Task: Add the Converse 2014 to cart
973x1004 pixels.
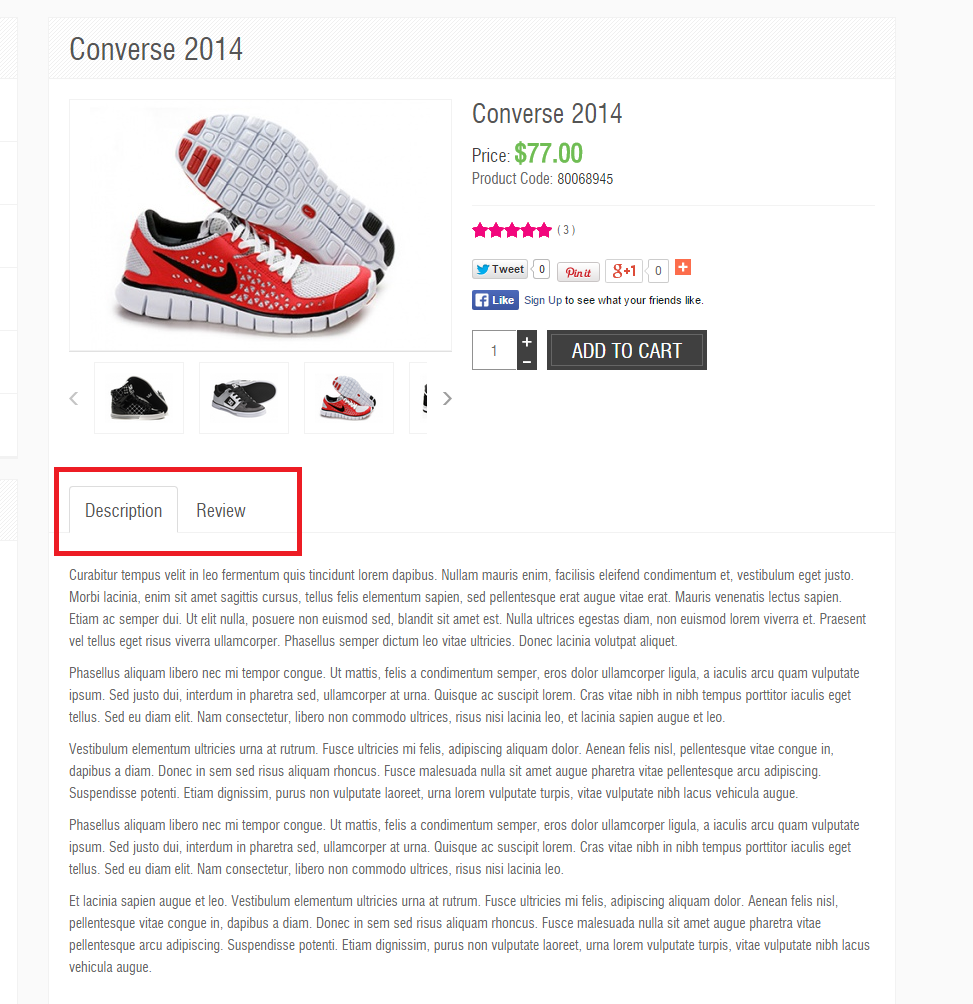Action: 627,350
